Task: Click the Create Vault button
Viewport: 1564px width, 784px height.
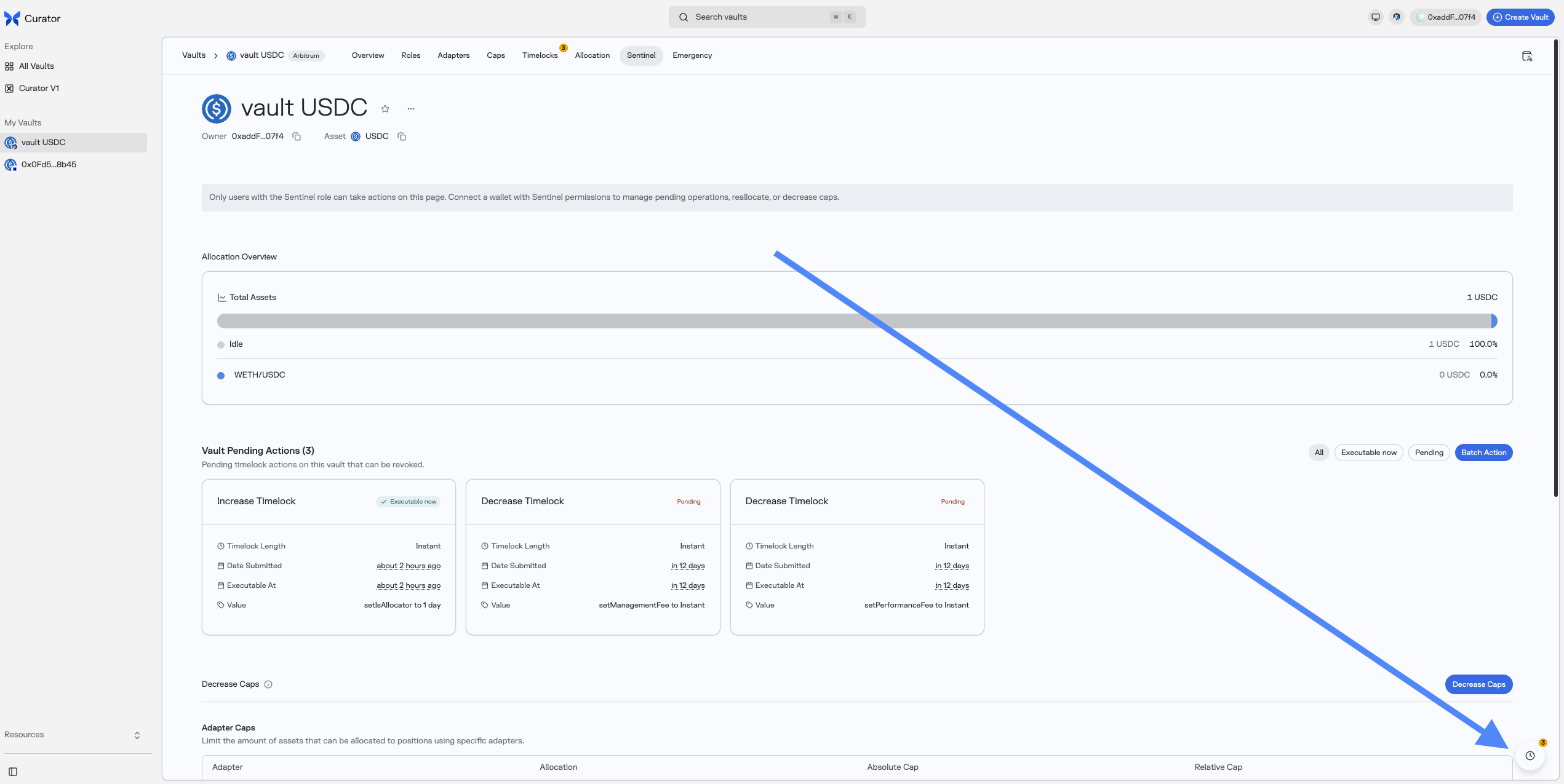Action: click(1520, 17)
